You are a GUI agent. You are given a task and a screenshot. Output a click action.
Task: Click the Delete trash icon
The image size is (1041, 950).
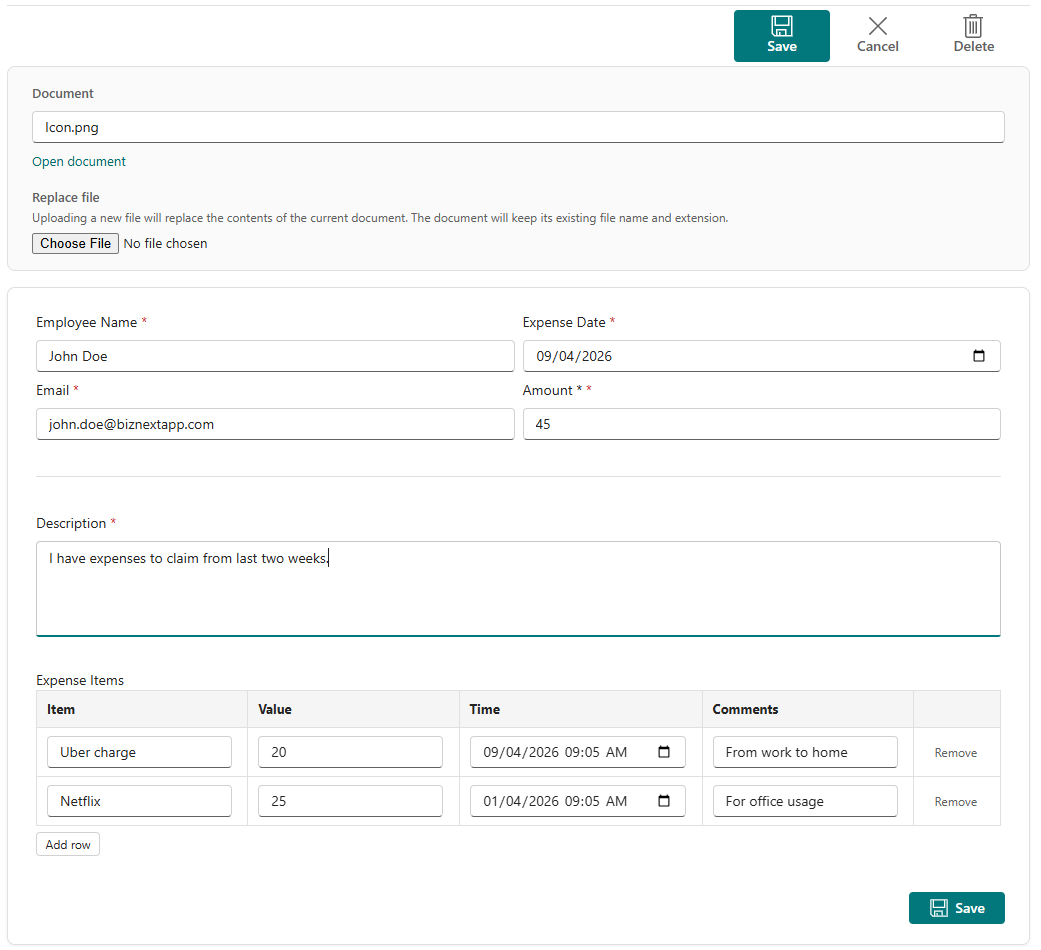coord(973,26)
